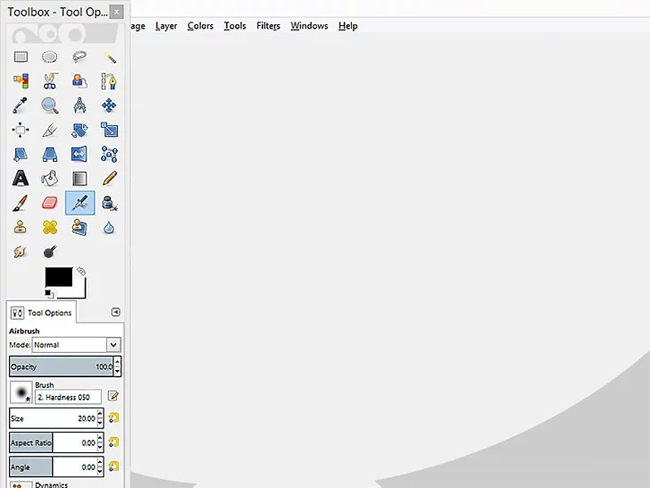Choose the Text tool
The image size is (650, 488).
(x=20, y=179)
